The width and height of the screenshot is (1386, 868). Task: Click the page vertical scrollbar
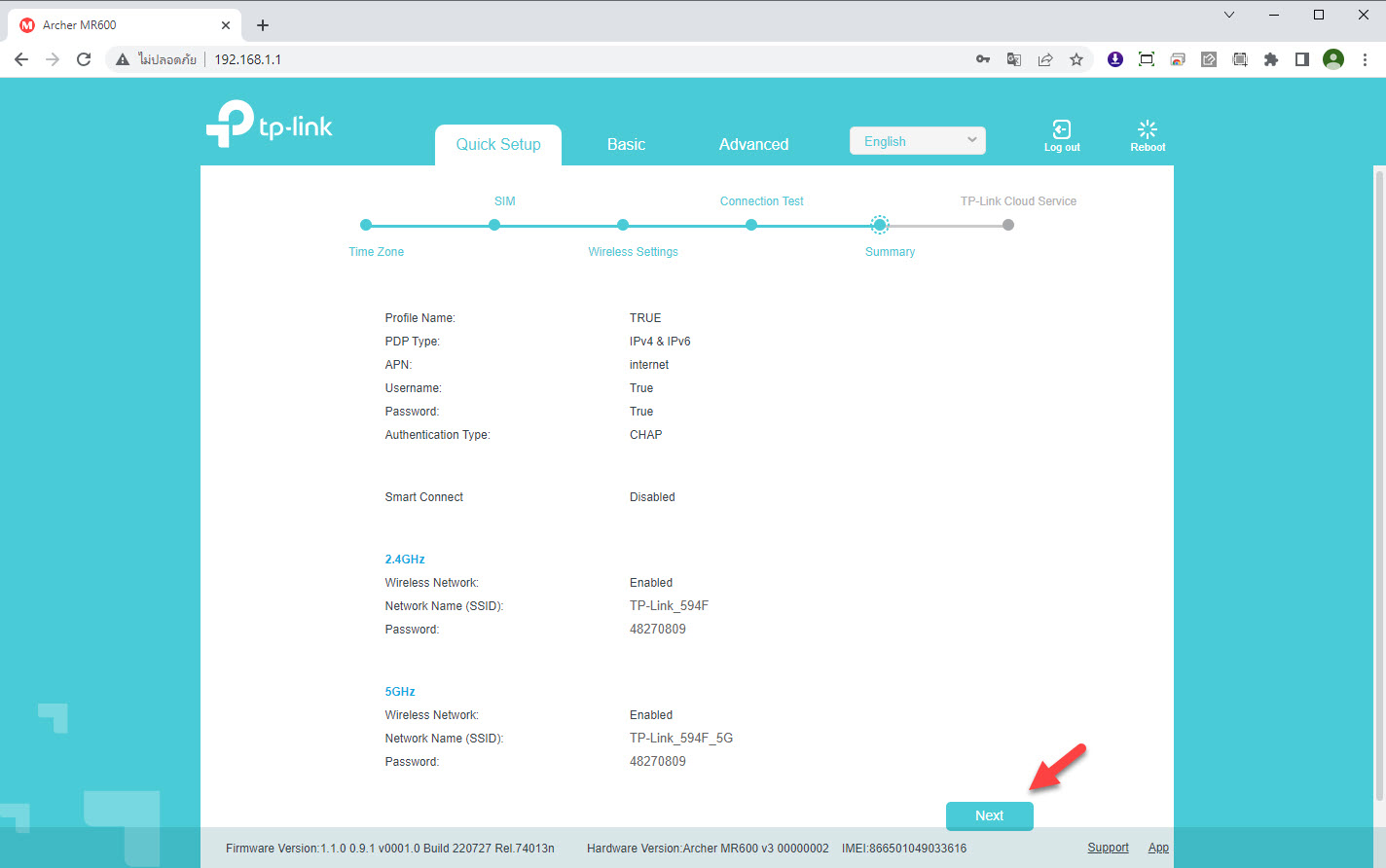point(1379,487)
